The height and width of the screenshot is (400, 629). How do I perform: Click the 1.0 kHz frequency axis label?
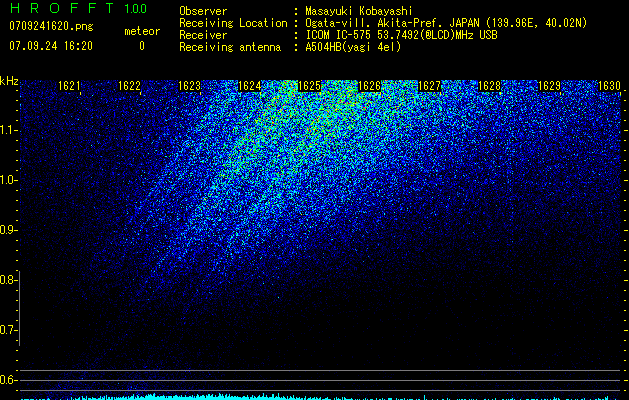click(8, 180)
